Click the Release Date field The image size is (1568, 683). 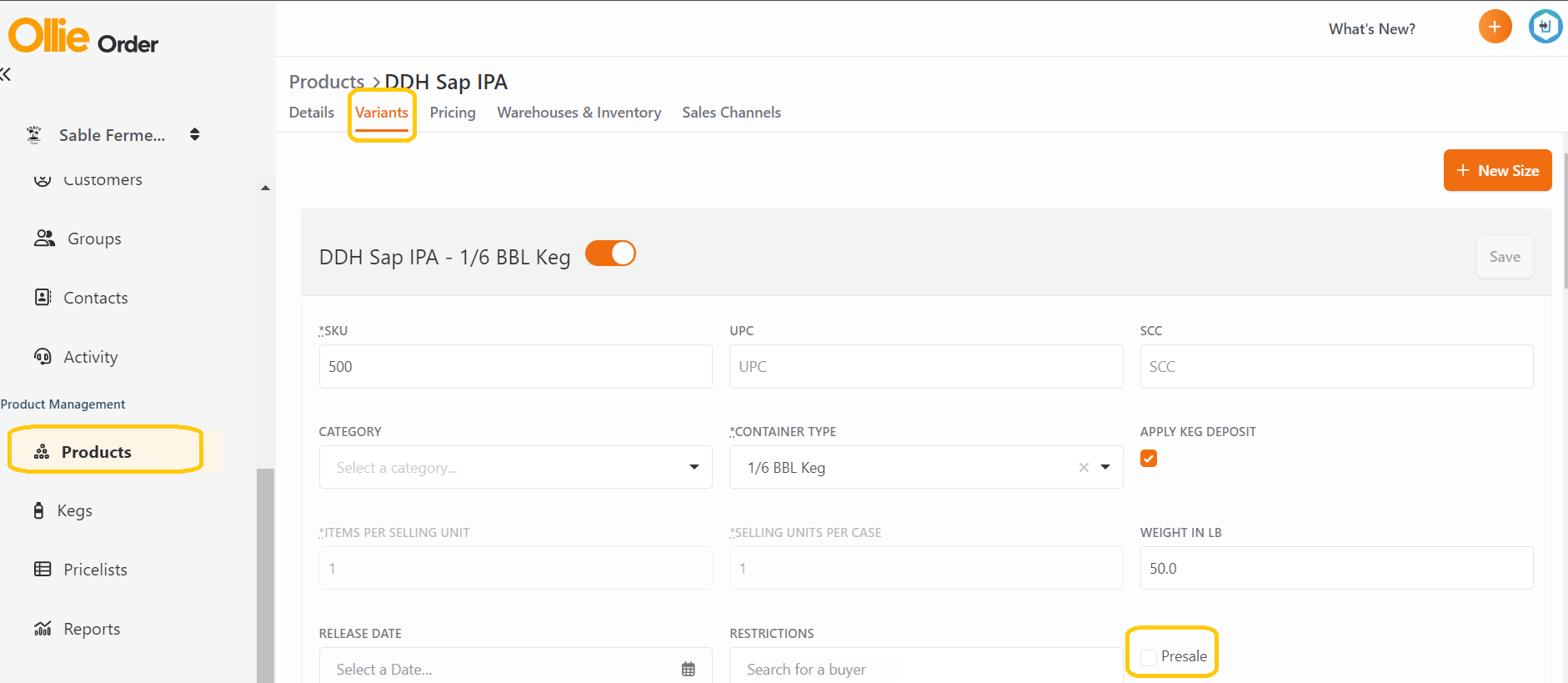(x=515, y=665)
